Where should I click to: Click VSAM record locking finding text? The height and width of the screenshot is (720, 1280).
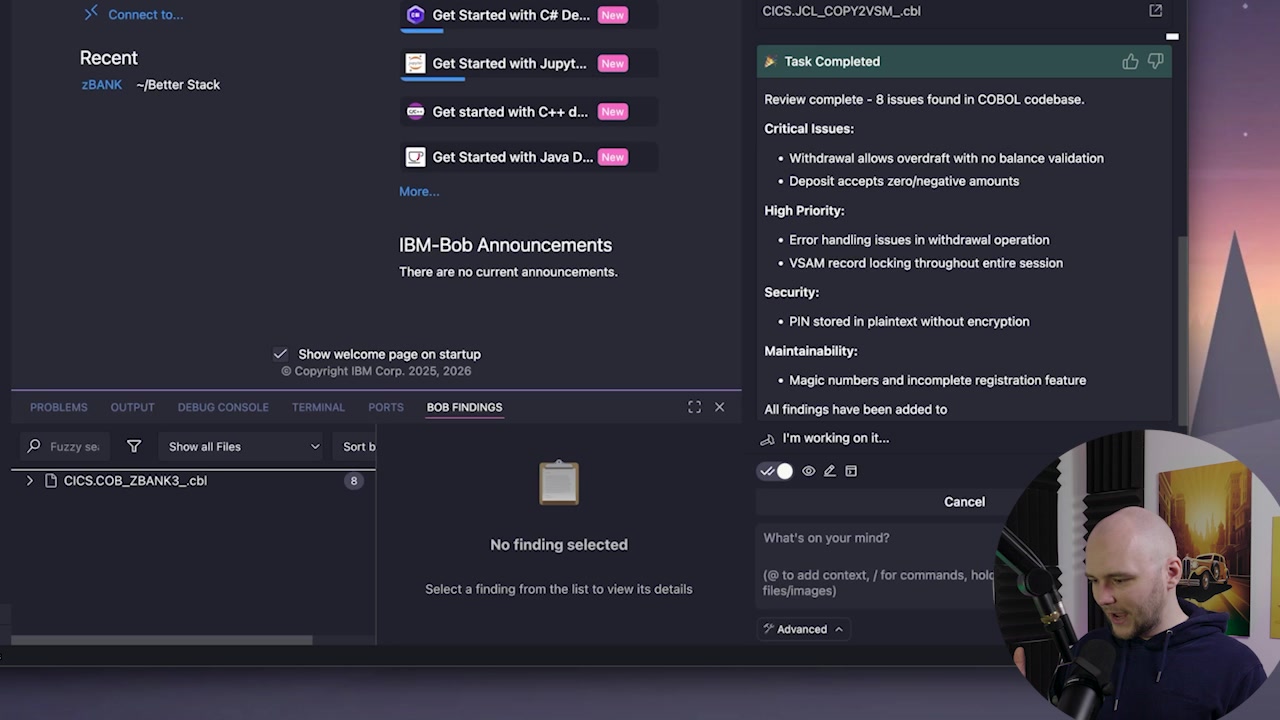click(926, 263)
